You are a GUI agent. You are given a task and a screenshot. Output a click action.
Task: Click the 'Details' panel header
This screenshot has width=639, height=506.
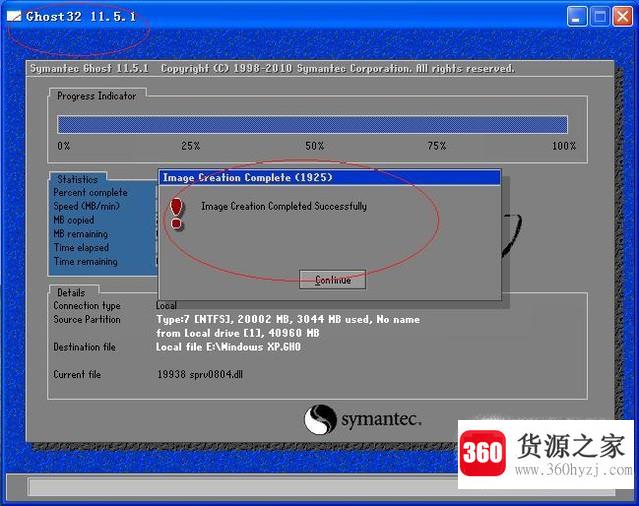[x=71, y=293]
